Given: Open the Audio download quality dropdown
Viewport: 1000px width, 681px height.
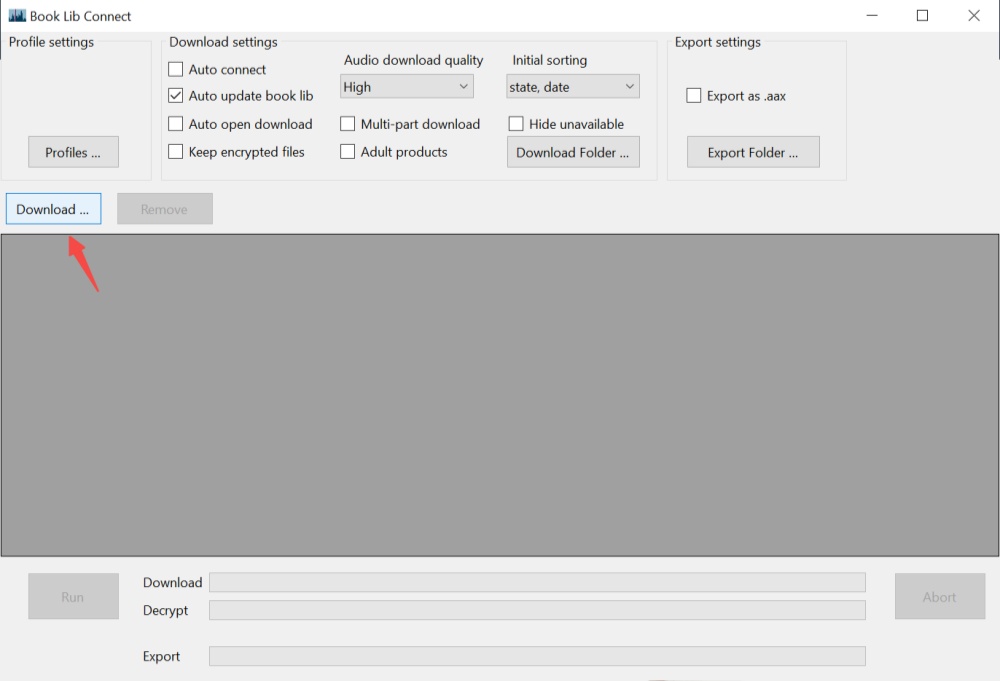Looking at the screenshot, I should (407, 87).
